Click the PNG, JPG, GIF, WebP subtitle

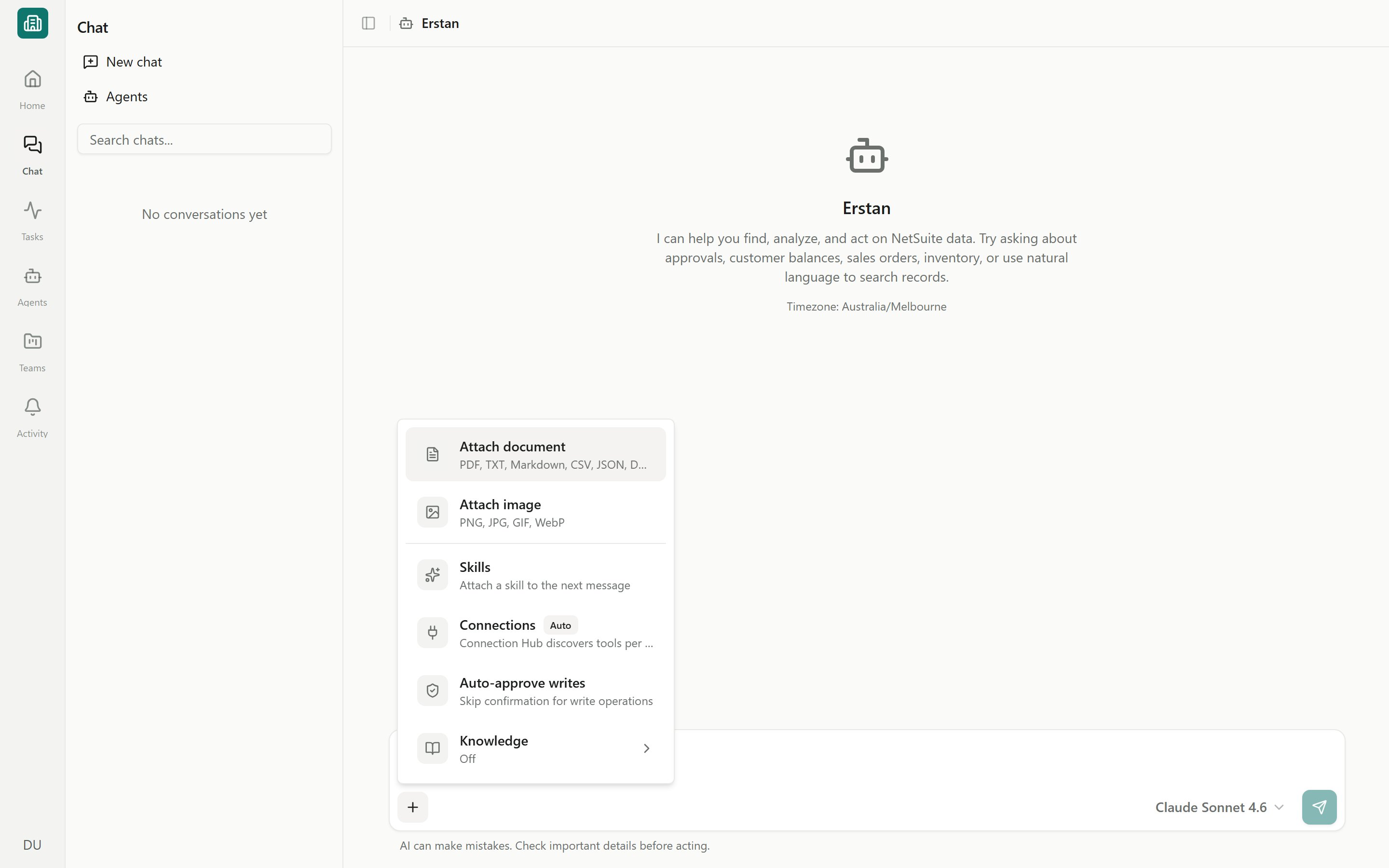(x=512, y=522)
